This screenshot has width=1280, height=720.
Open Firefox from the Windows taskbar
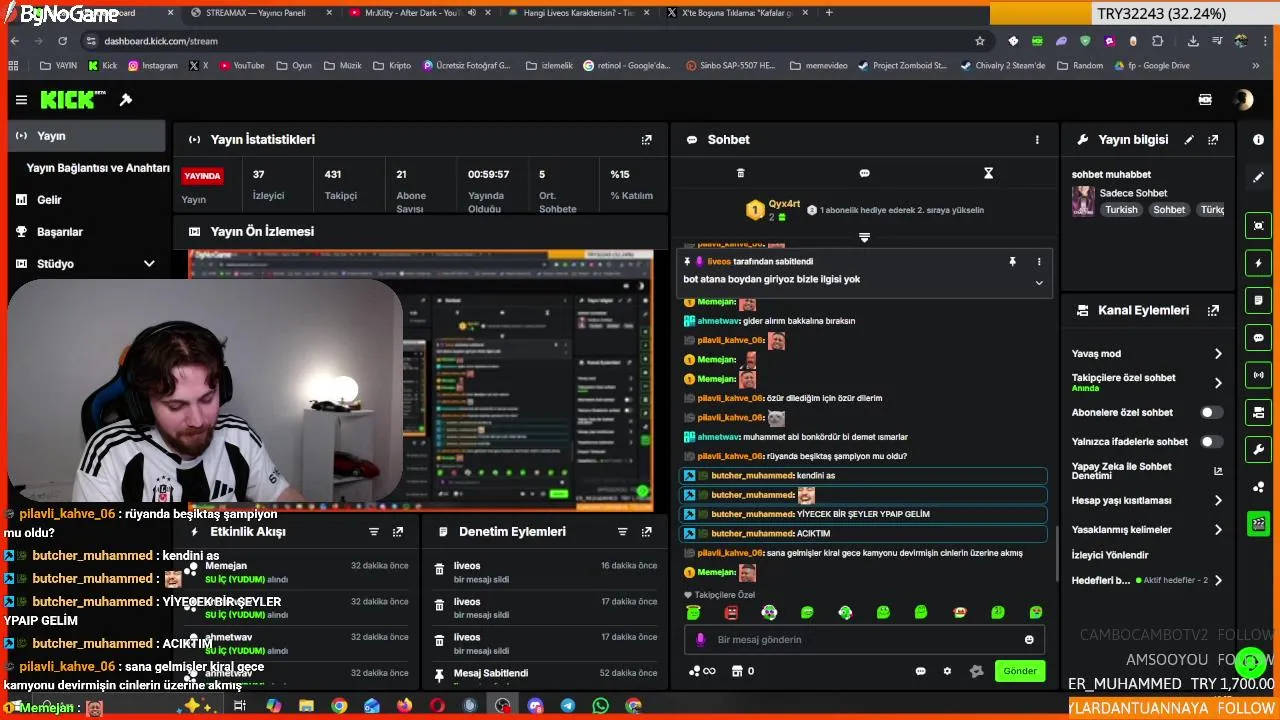[404, 706]
